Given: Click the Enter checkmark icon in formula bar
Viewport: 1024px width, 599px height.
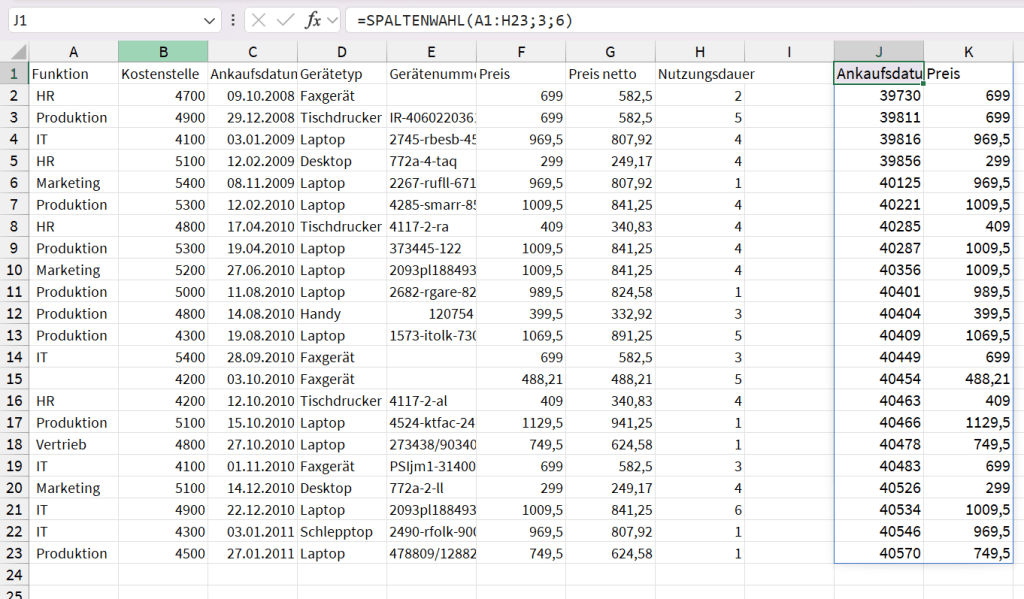Looking at the screenshot, I should [286, 20].
